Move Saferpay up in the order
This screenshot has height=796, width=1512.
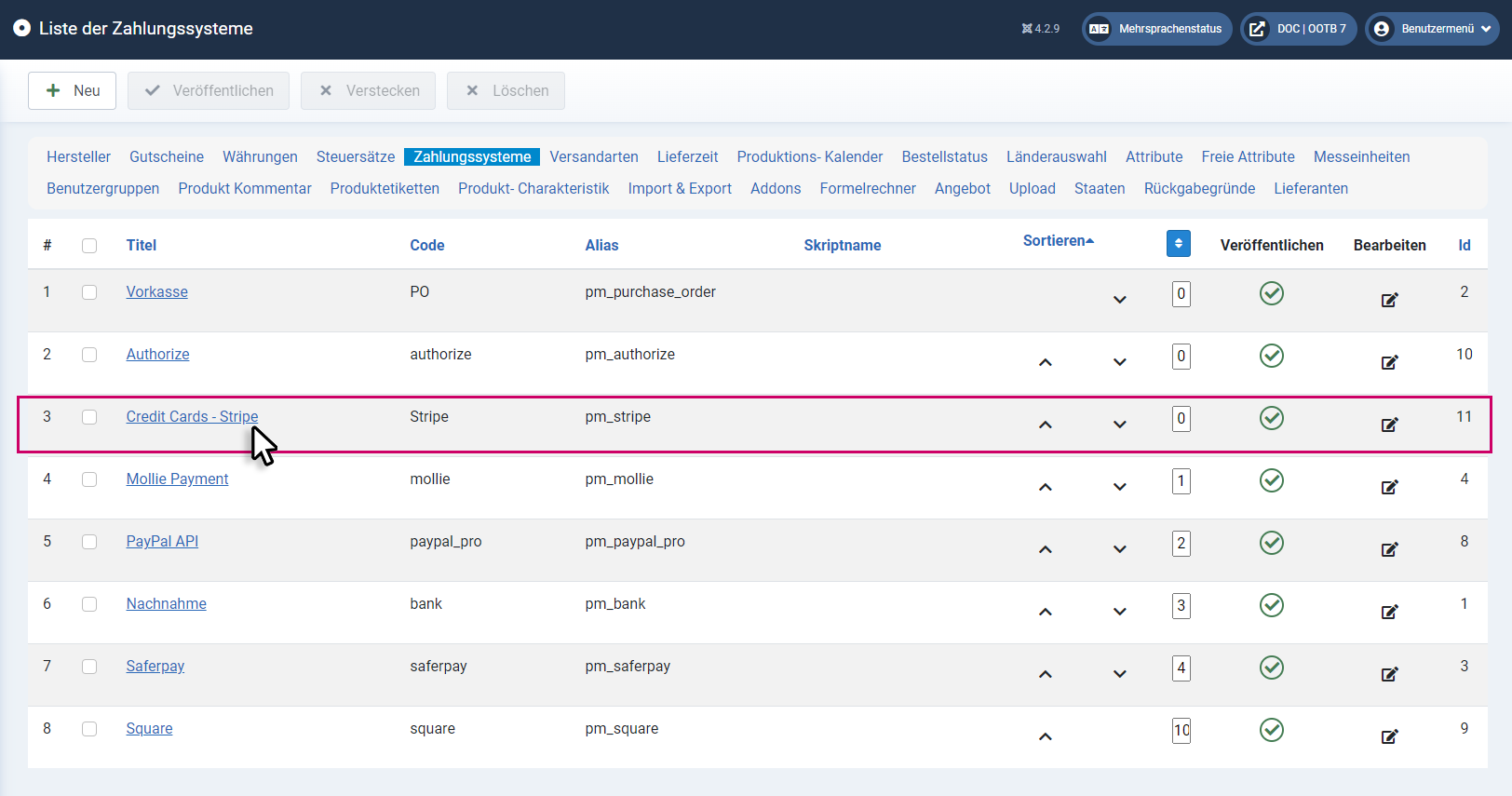tap(1046, 674)
